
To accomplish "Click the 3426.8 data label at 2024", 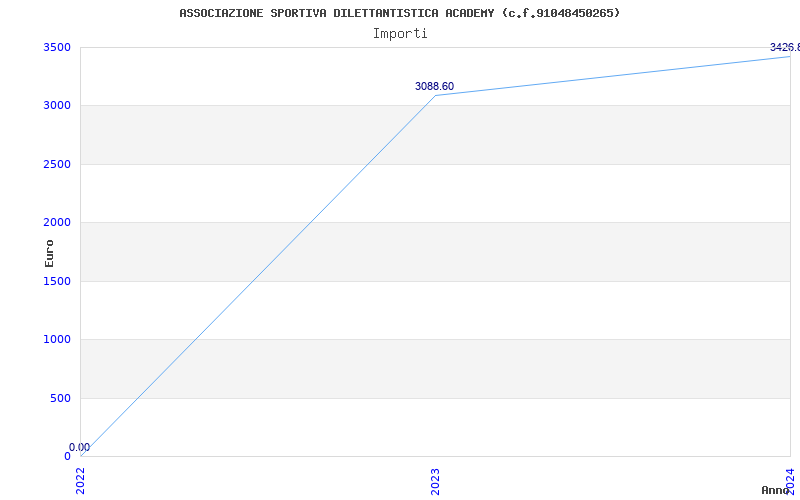I will tap(785, 47).
